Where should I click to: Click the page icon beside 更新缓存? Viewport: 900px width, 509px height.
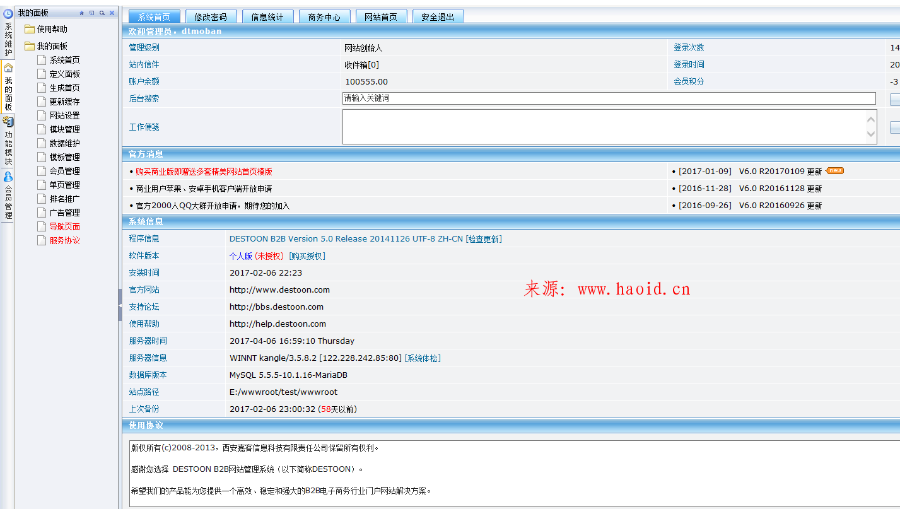(x=41, y=101)
